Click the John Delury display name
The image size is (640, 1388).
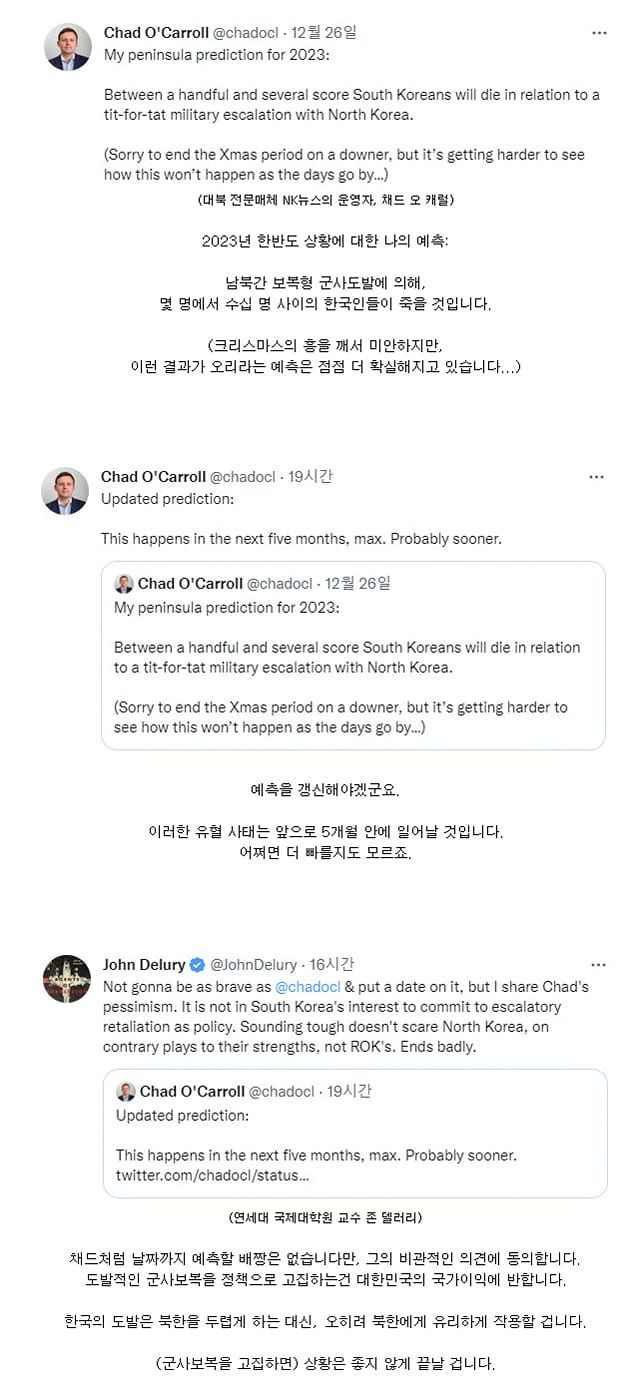click(x=144, y=965)
